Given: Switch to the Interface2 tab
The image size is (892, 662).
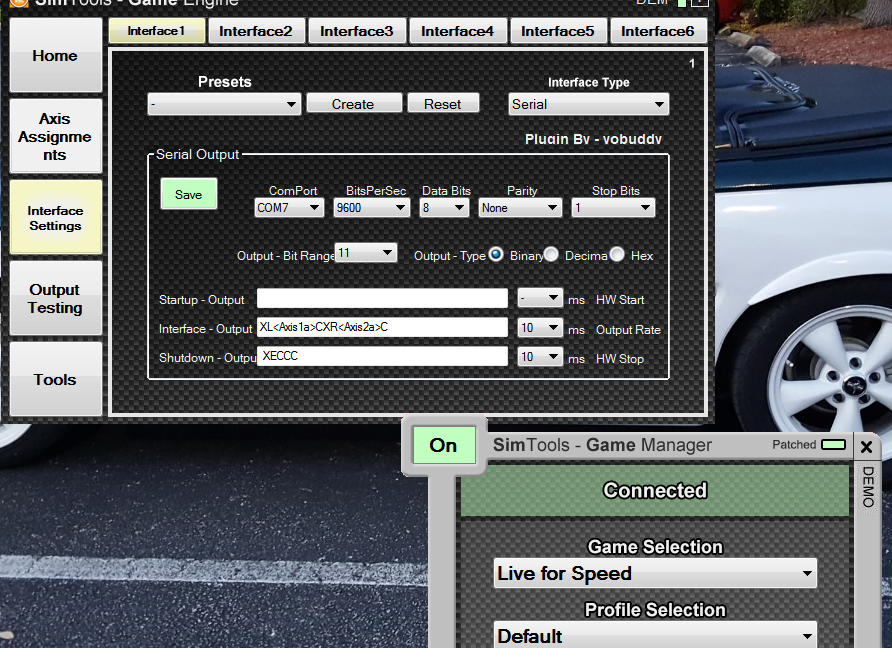Looking at the screenshot, I should (256, 31).
